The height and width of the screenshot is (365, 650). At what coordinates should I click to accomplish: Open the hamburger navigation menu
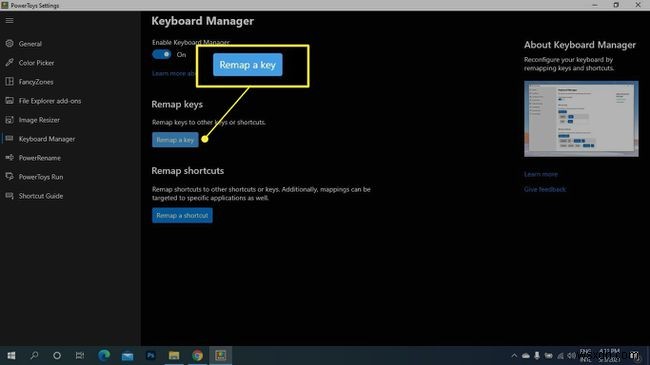[9, 20]
